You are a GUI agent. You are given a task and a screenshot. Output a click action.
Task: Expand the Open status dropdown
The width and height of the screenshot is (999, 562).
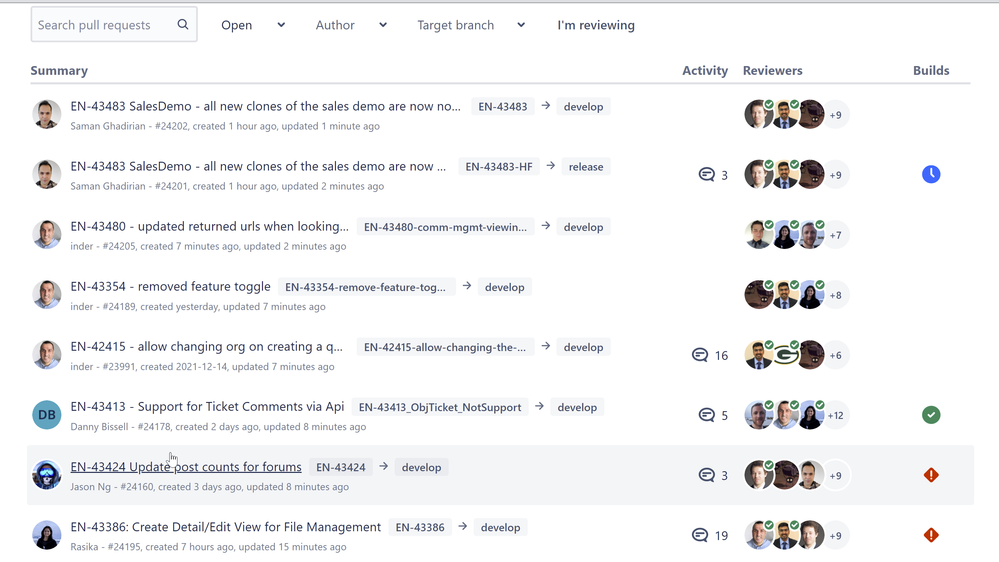[253, 25]
